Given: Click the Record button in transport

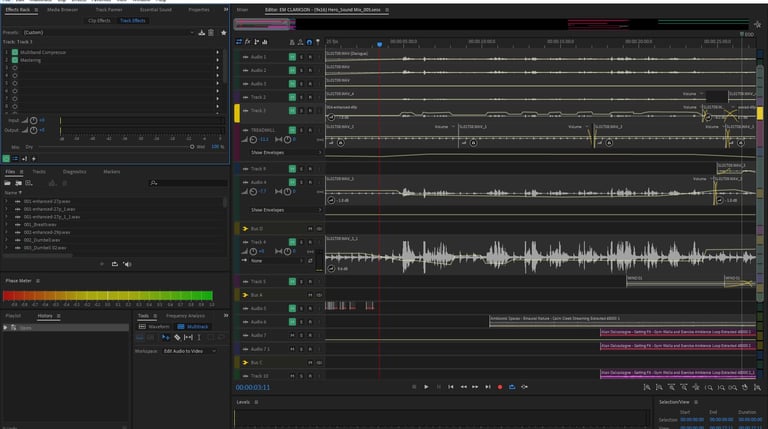Looking at the screenshot, I should pos(500,386).
